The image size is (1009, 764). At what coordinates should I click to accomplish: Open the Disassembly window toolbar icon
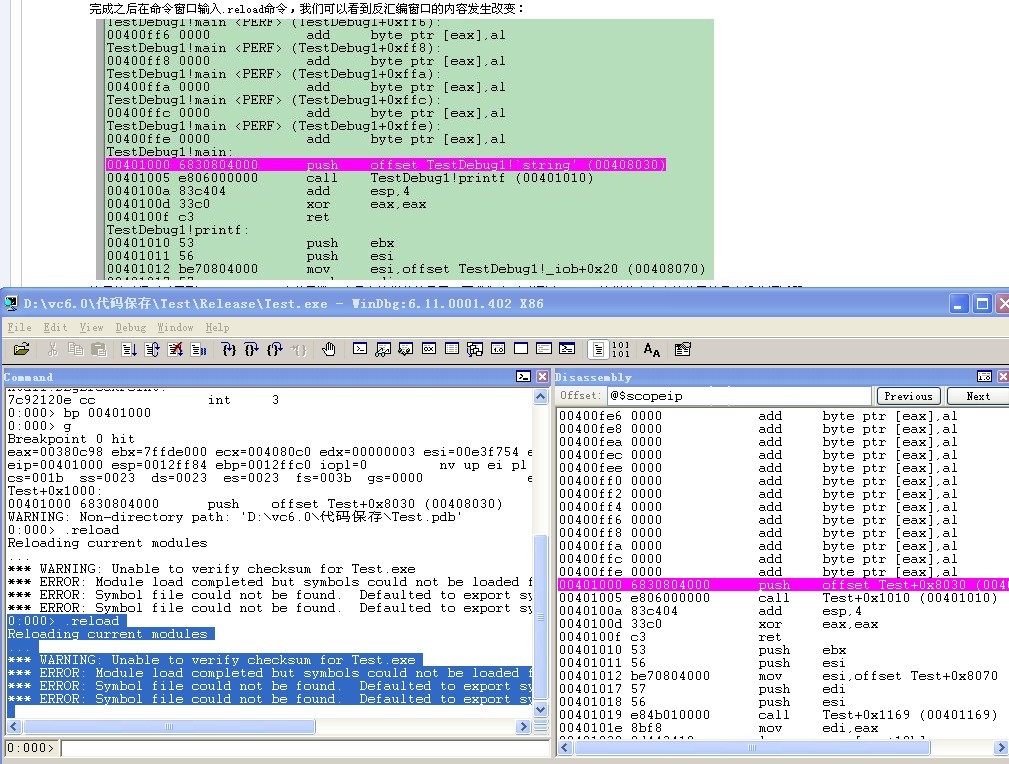tap(498, 349)
